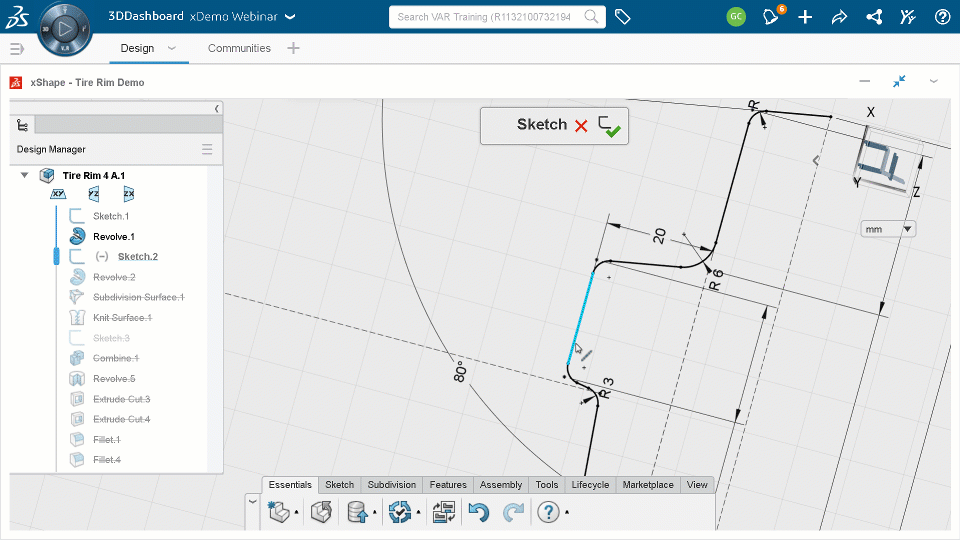960x540 pixels.
Task: Open the 3D compass play button
Action: [65, 28]
